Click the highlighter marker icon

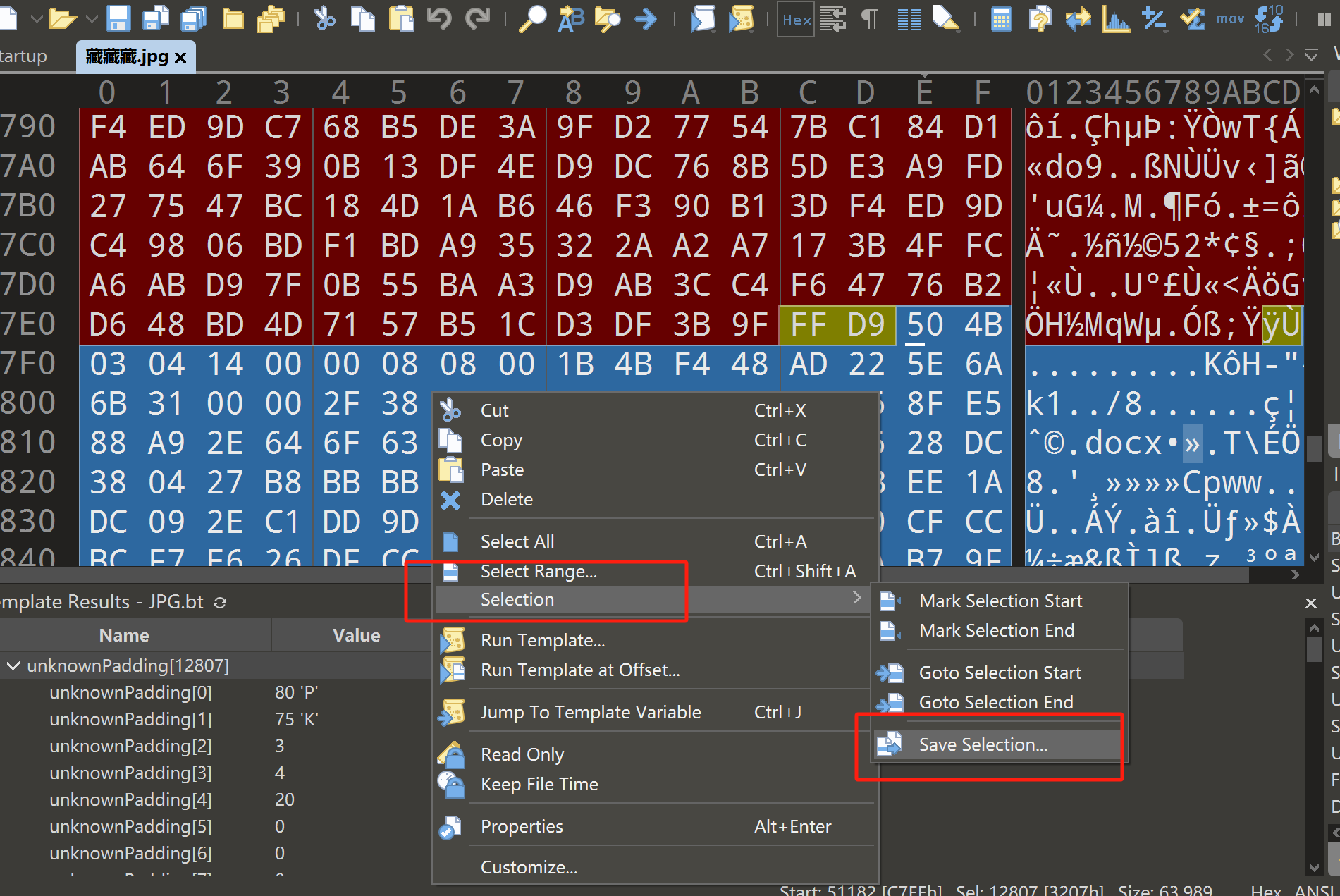tap(946, 18)
